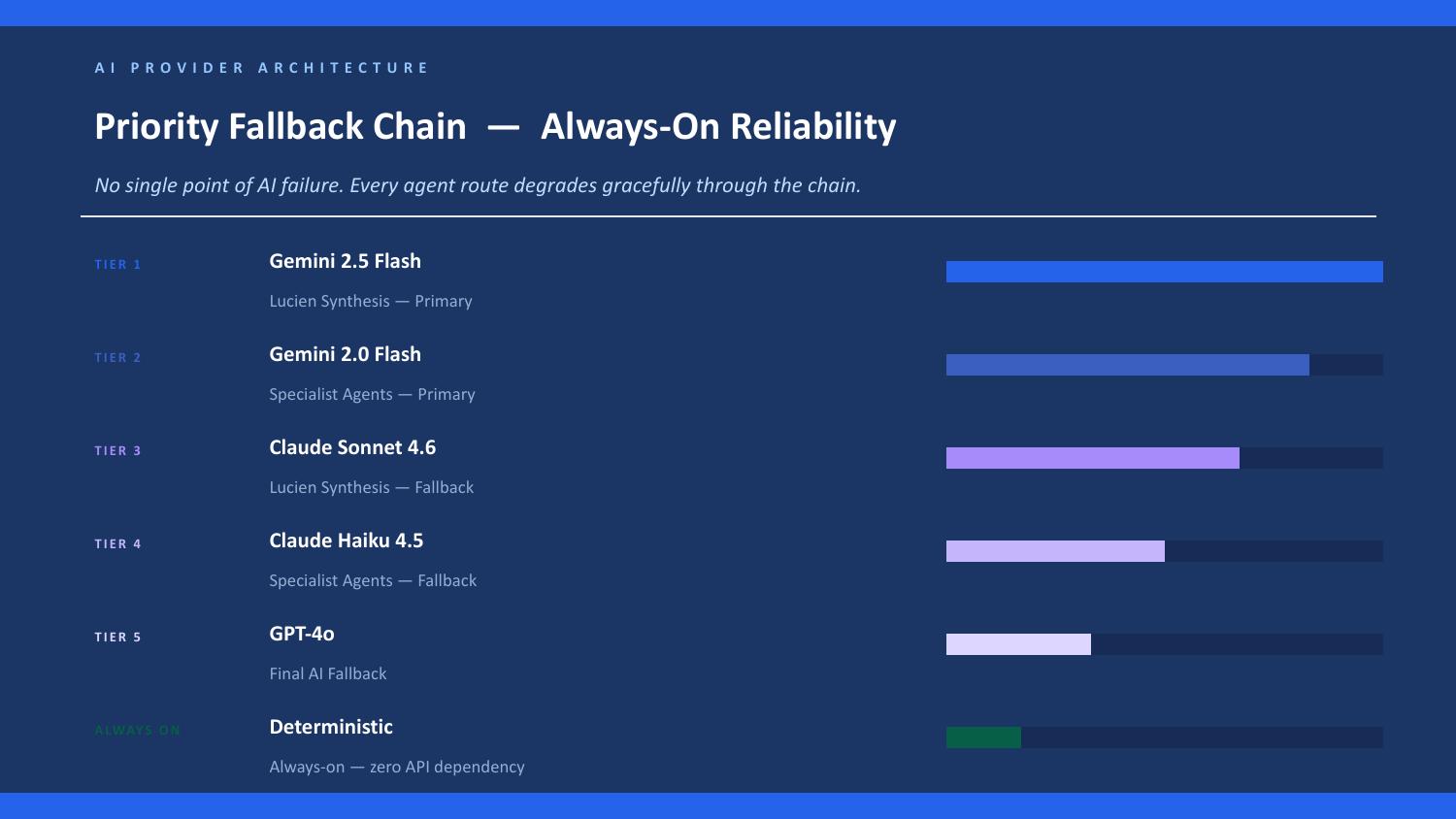The image size is (1456, 819).
Task: Select the AI PROVIDER ARCHITECTURE caption
Action: [262, 68]
